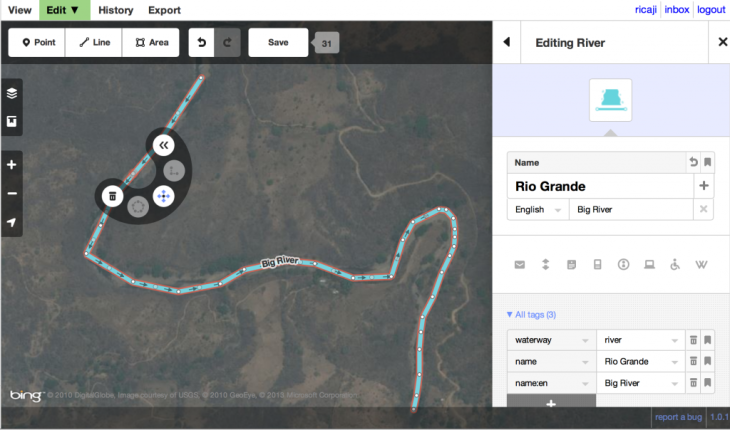This screenshot has width=730, height=430.
Task: Go back using sidebar left arrow
Action: pos(507,42)
